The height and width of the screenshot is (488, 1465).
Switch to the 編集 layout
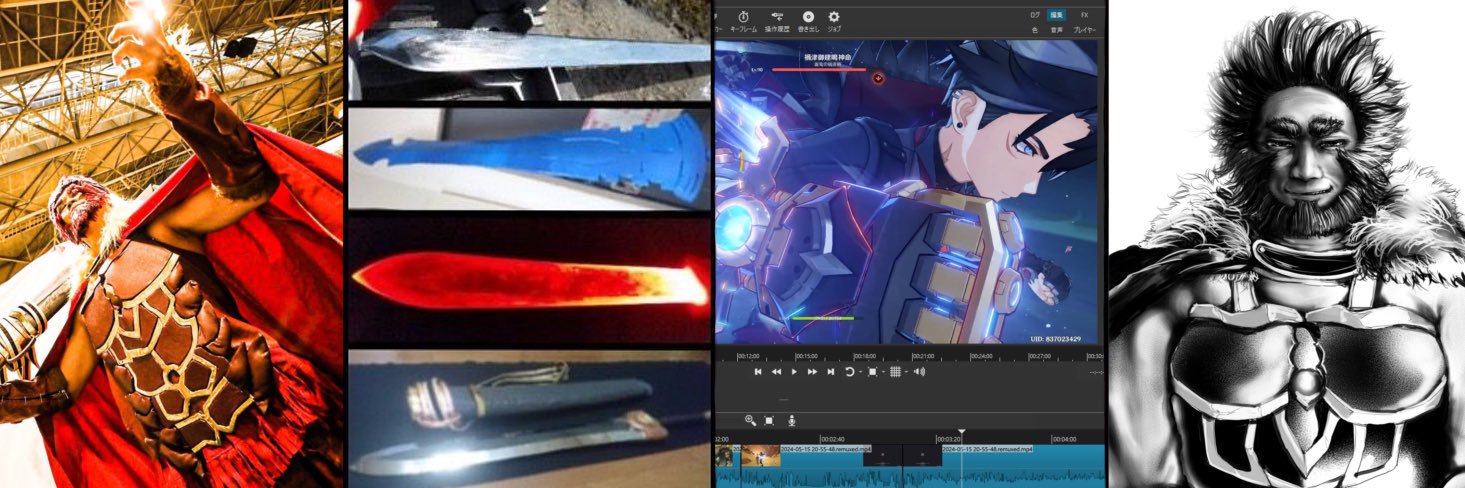pos(1057,15)
